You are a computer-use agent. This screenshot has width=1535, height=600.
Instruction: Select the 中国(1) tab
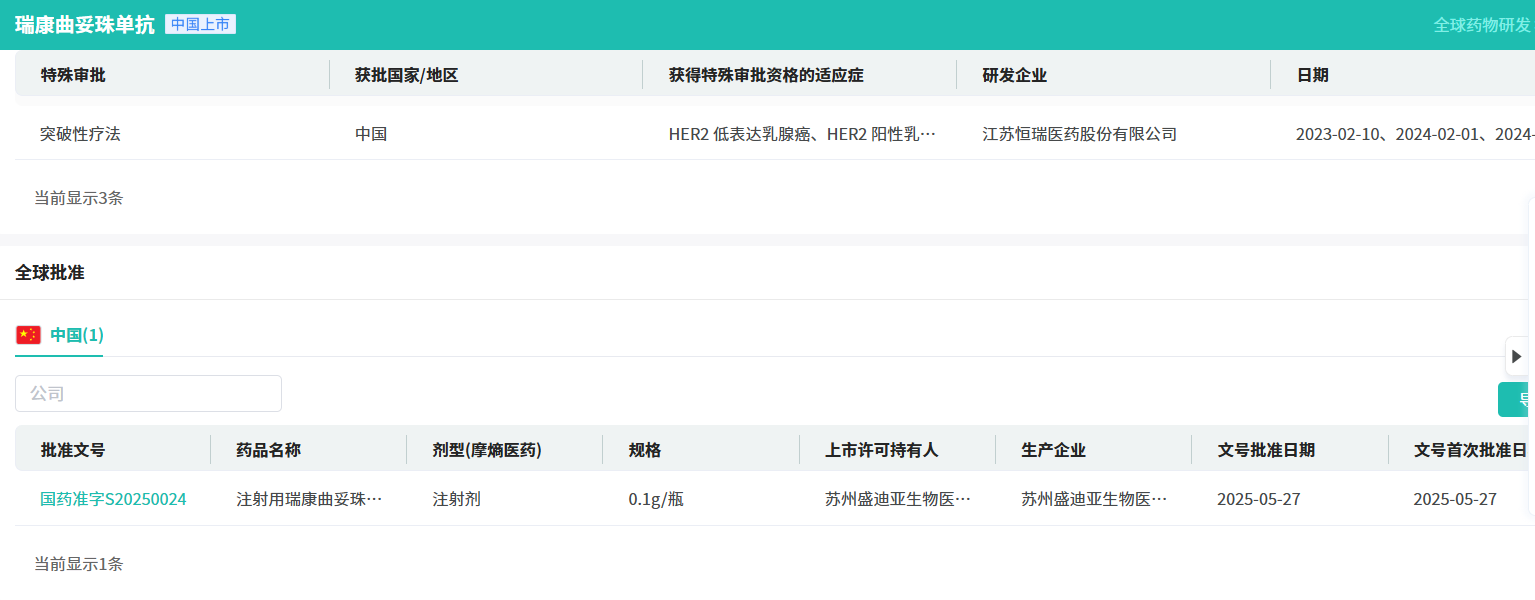(x=77, y=335)
